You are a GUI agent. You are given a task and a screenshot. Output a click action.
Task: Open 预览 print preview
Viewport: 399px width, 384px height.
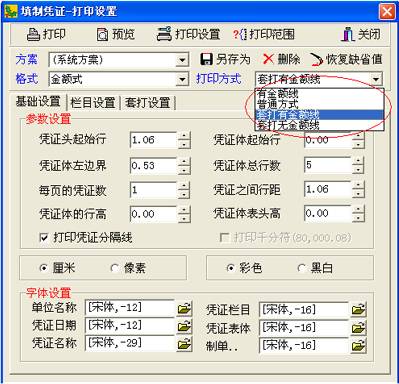pos(116,34)
